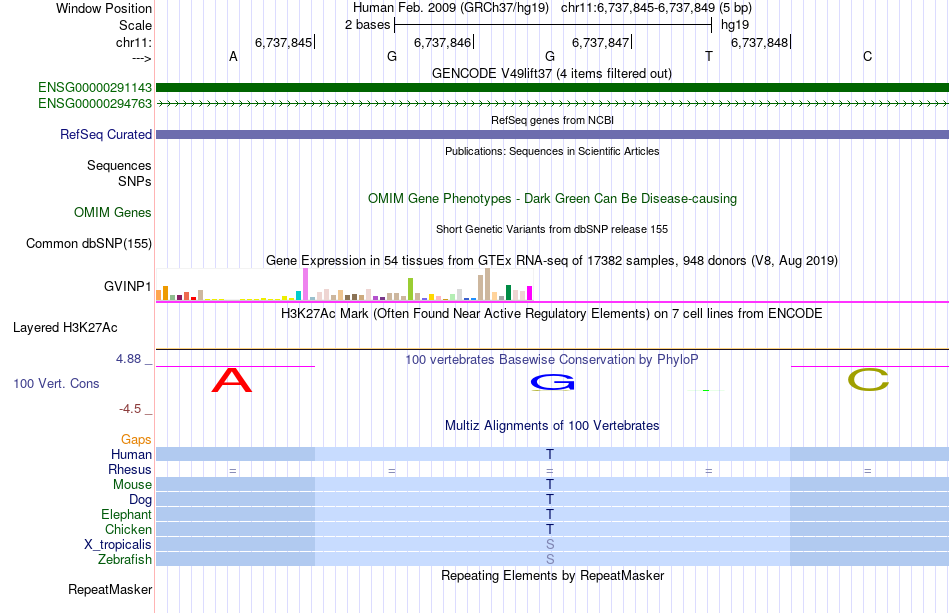Open OMIM Gene Phenotypes track title
The width and height of the screenshot is (950, 613).
click(x=552, y=199)
